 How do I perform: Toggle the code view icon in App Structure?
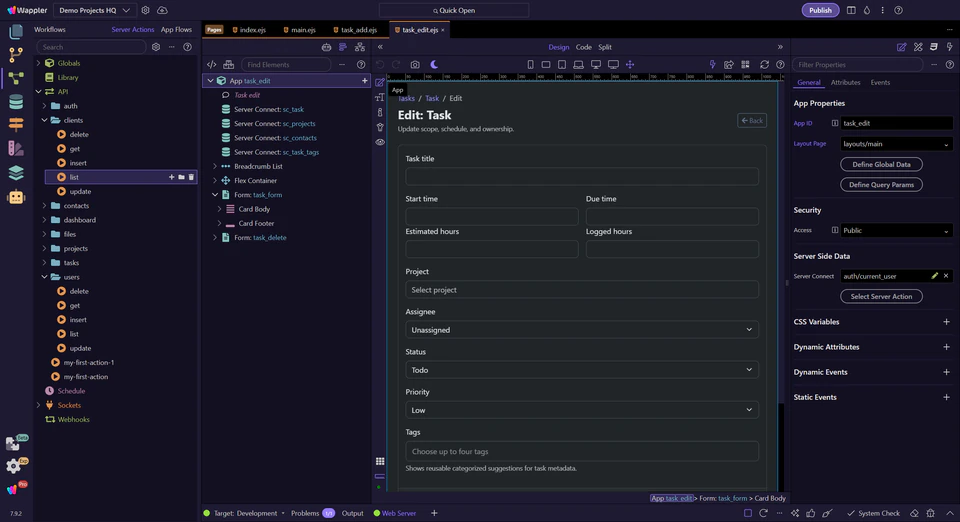click(212, 64)
